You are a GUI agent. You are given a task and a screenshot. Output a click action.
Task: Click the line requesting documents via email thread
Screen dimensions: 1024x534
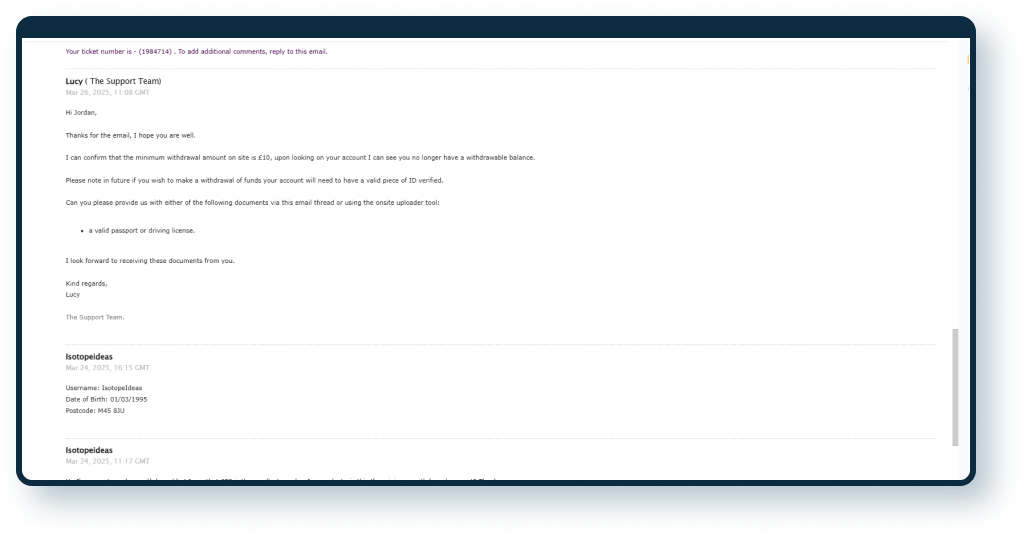coord(252,203)
